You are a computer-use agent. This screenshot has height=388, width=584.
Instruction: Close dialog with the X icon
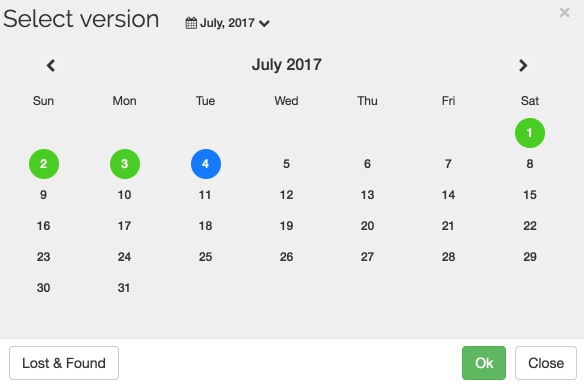tap(564, 13)
